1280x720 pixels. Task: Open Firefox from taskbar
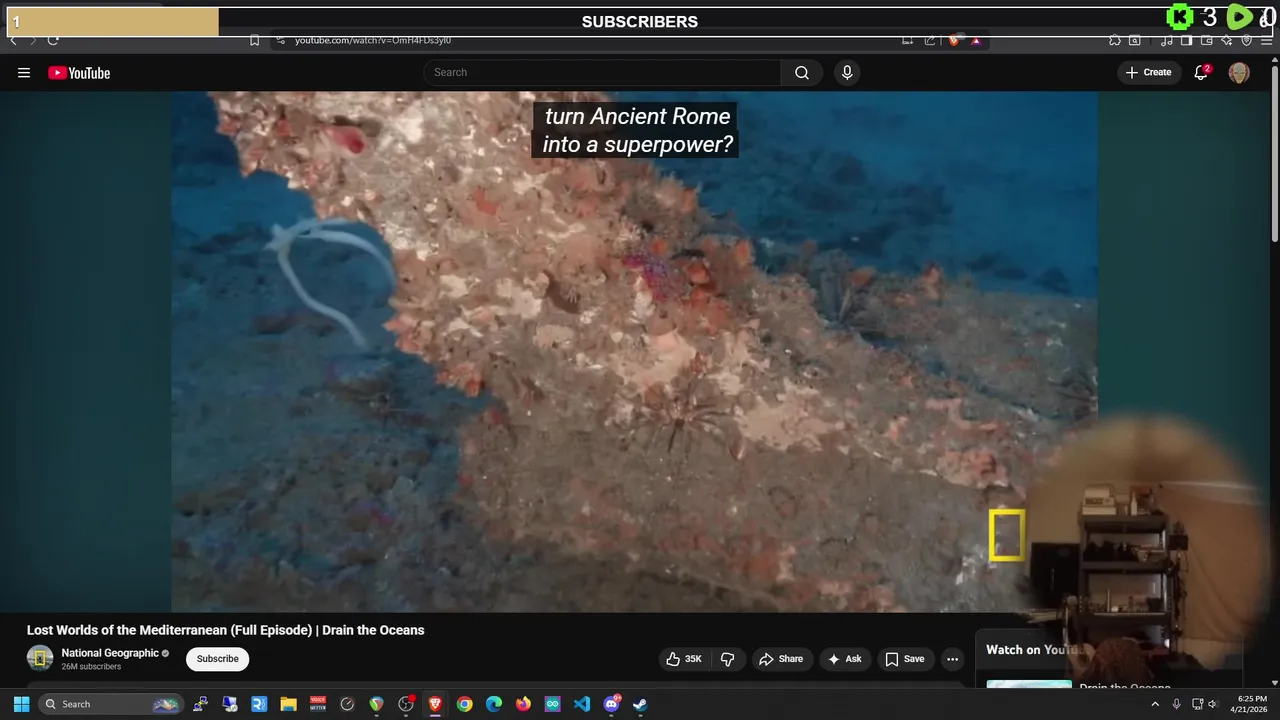click(523, 704)
